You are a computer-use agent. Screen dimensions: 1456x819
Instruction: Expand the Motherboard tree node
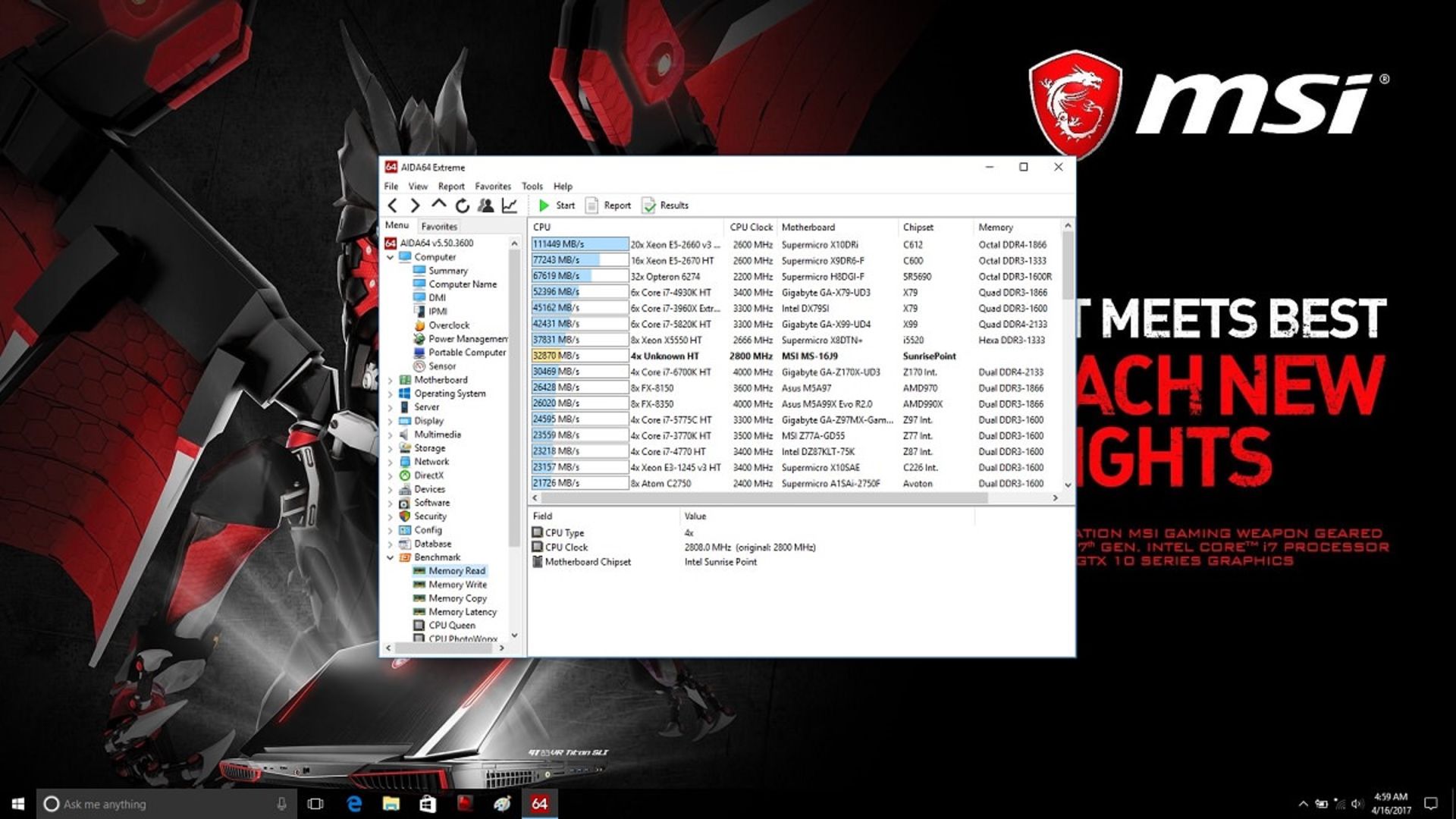click(x=391, y=380)
